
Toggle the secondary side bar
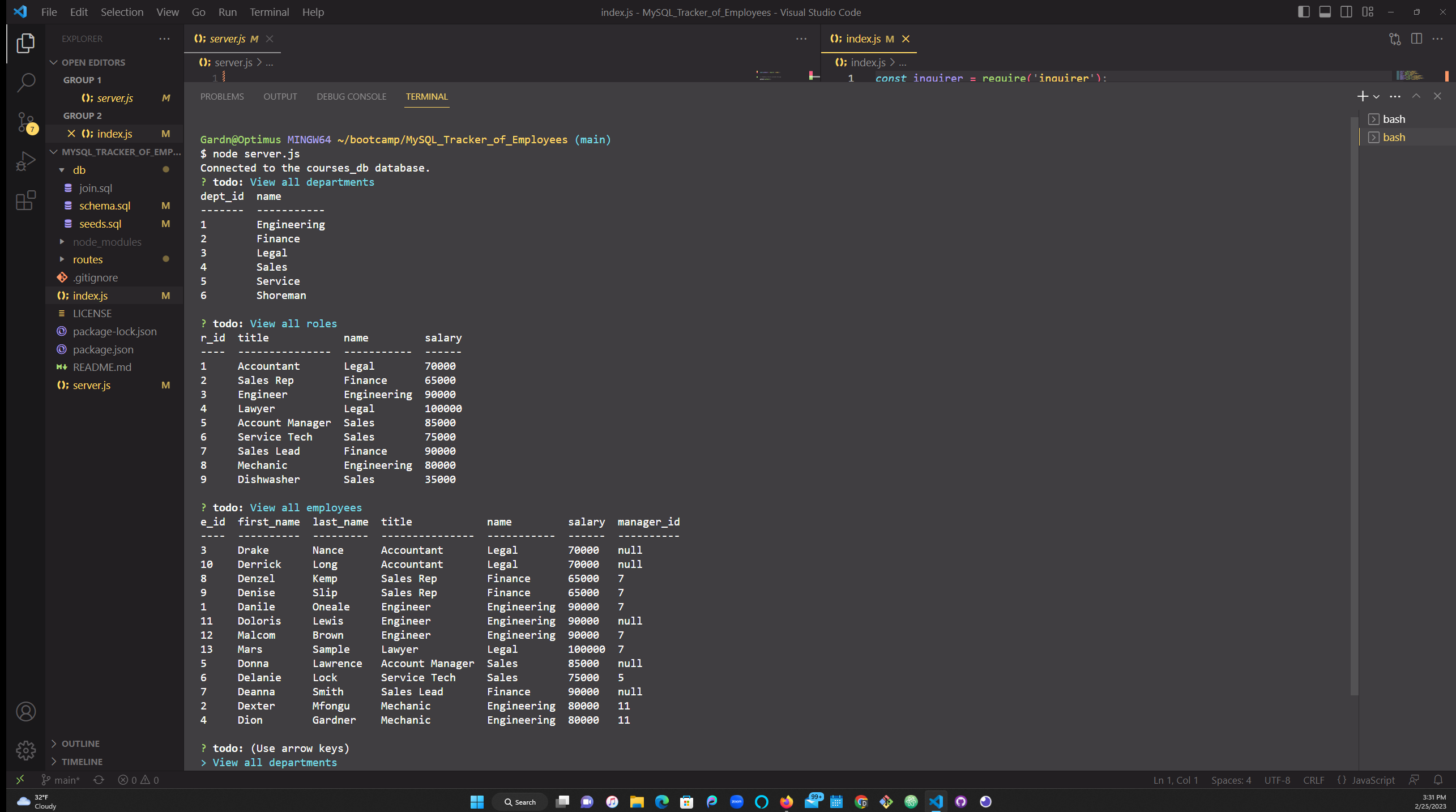(x=1346, y=11)
